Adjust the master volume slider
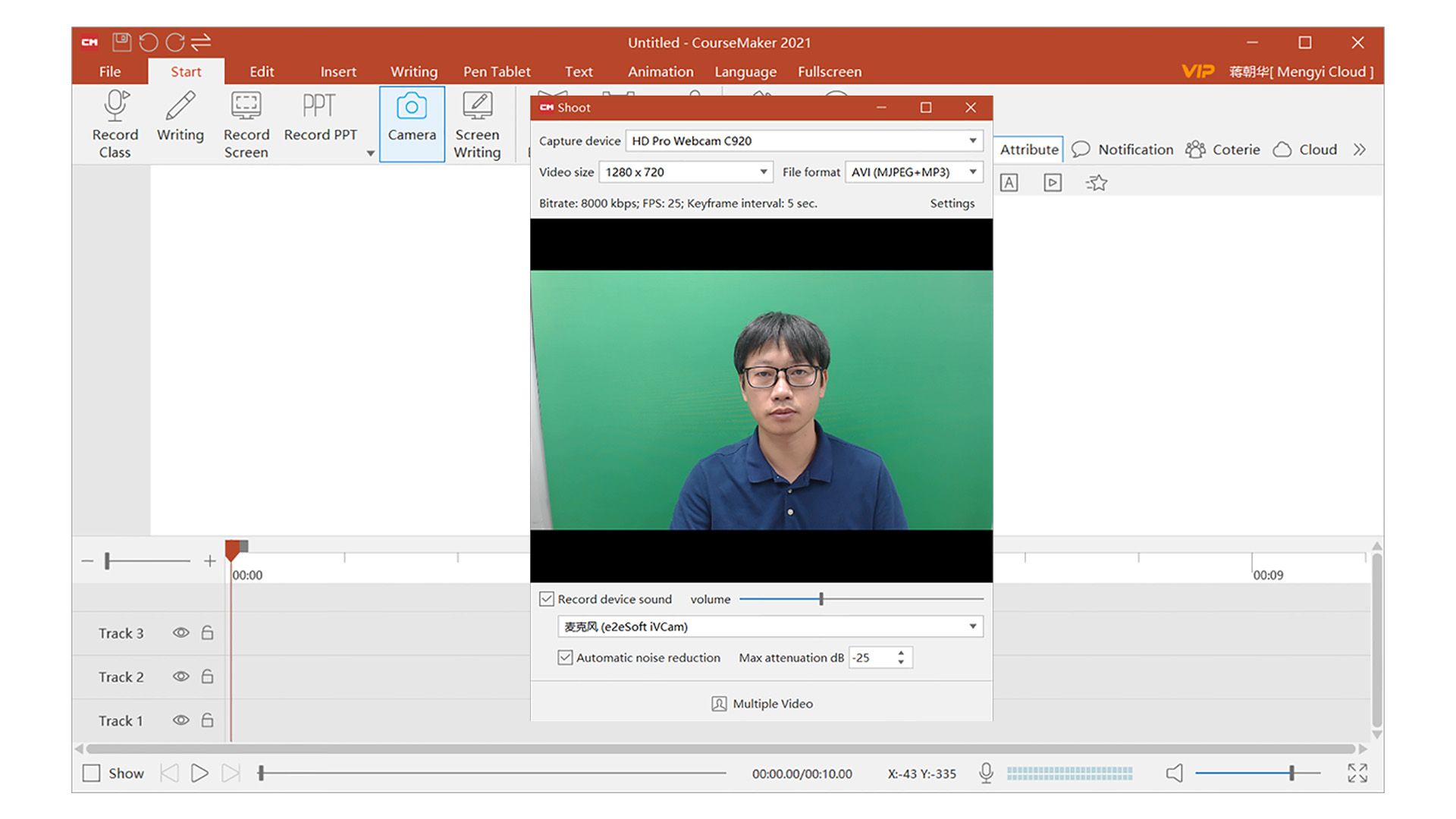The width and height of the screenshot is (1456, 819). pos(1258,773)
